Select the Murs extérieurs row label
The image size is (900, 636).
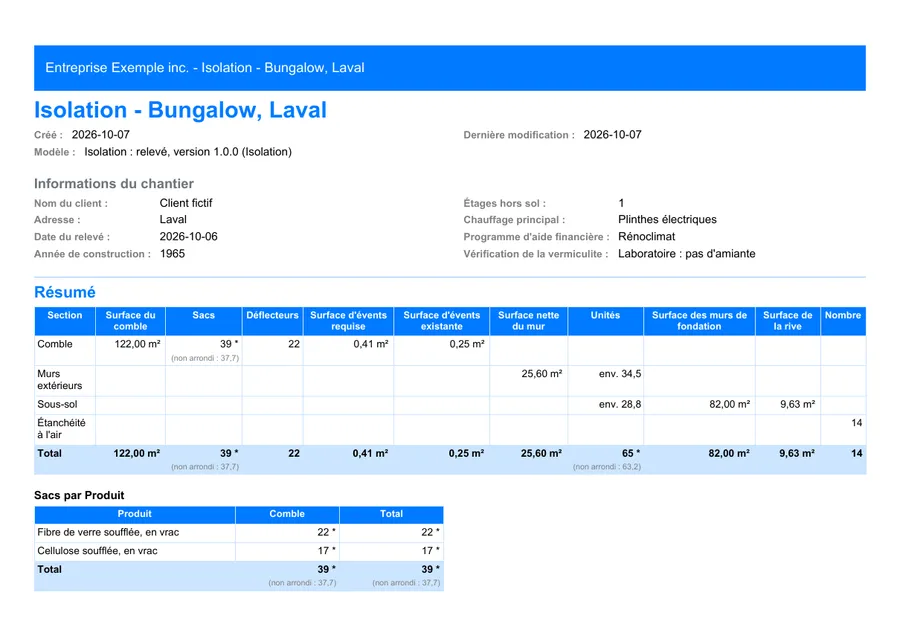tap(60, 380)
